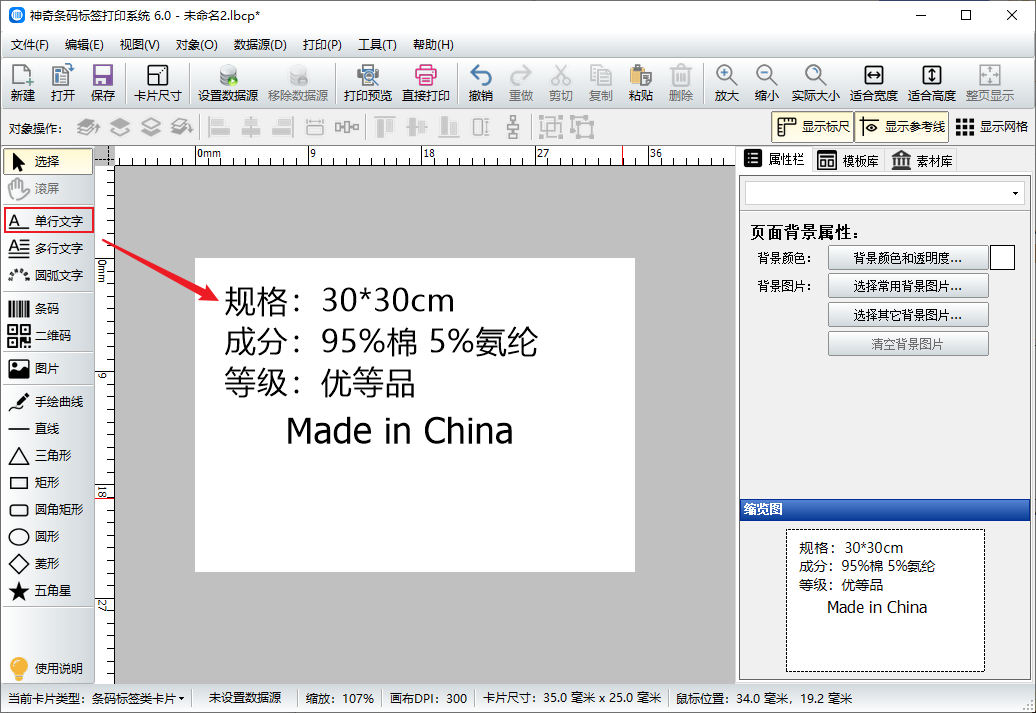Open the 卡片尺寸 card size tool

(157, 83)
